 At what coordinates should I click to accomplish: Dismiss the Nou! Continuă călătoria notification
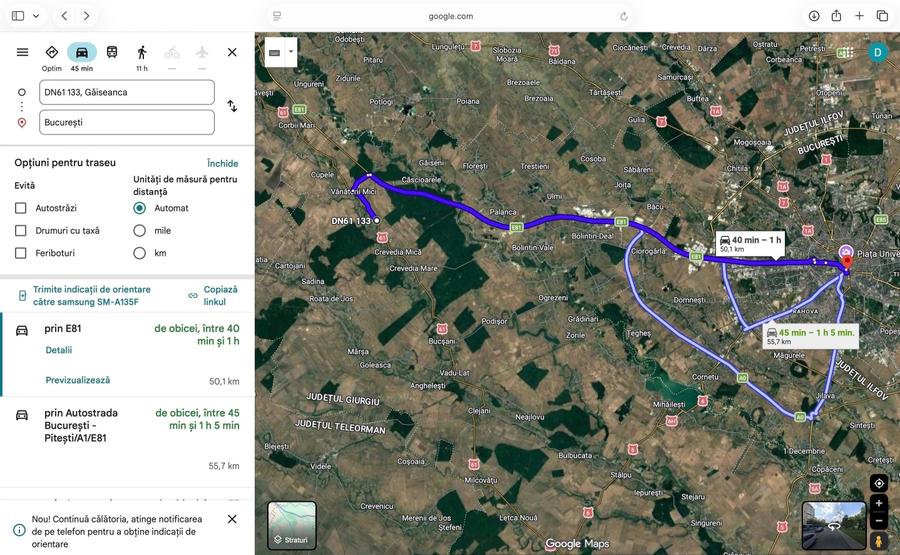click(232, 519)
